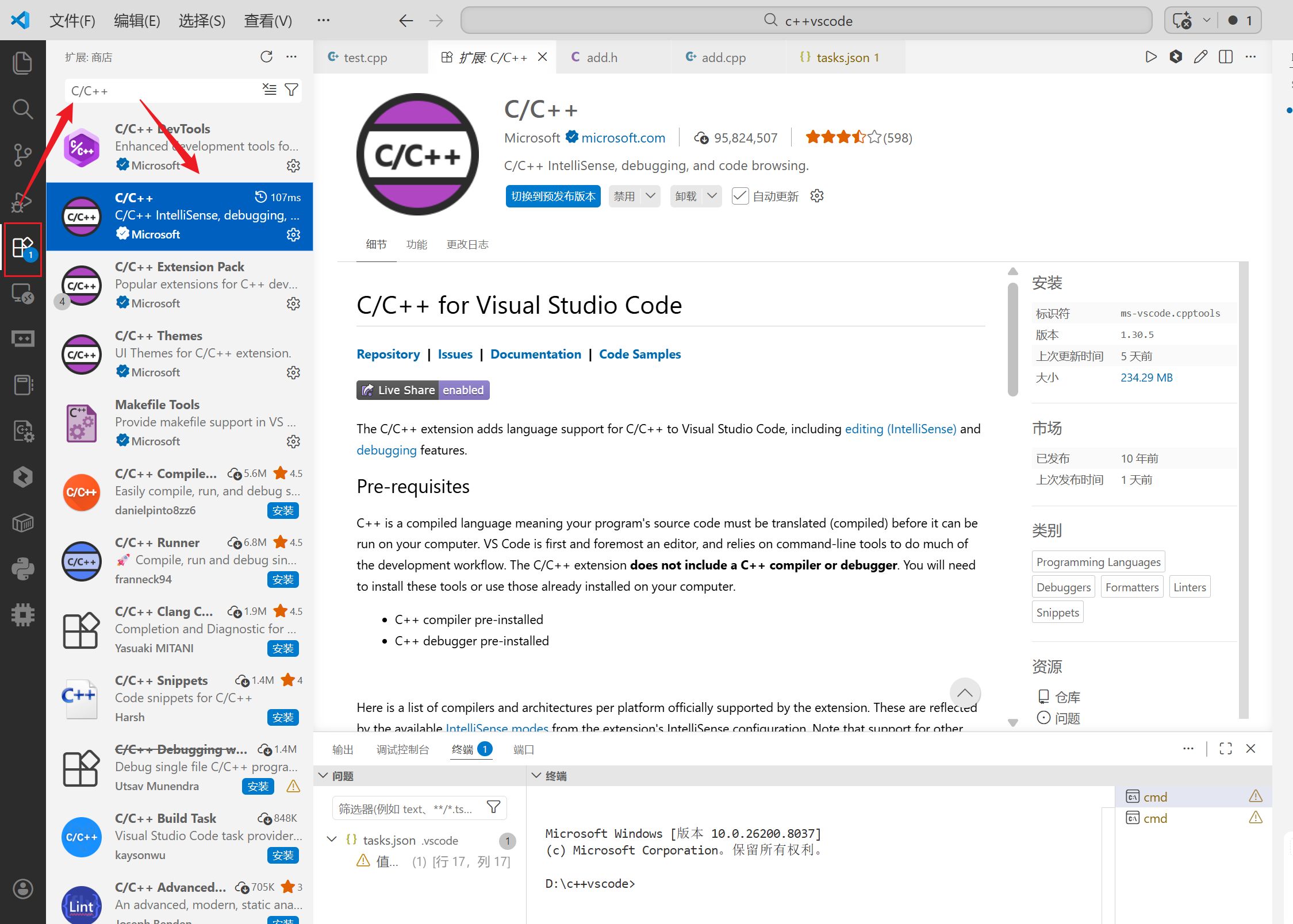
Task: Clear extension search results
Action: point(269,89)
